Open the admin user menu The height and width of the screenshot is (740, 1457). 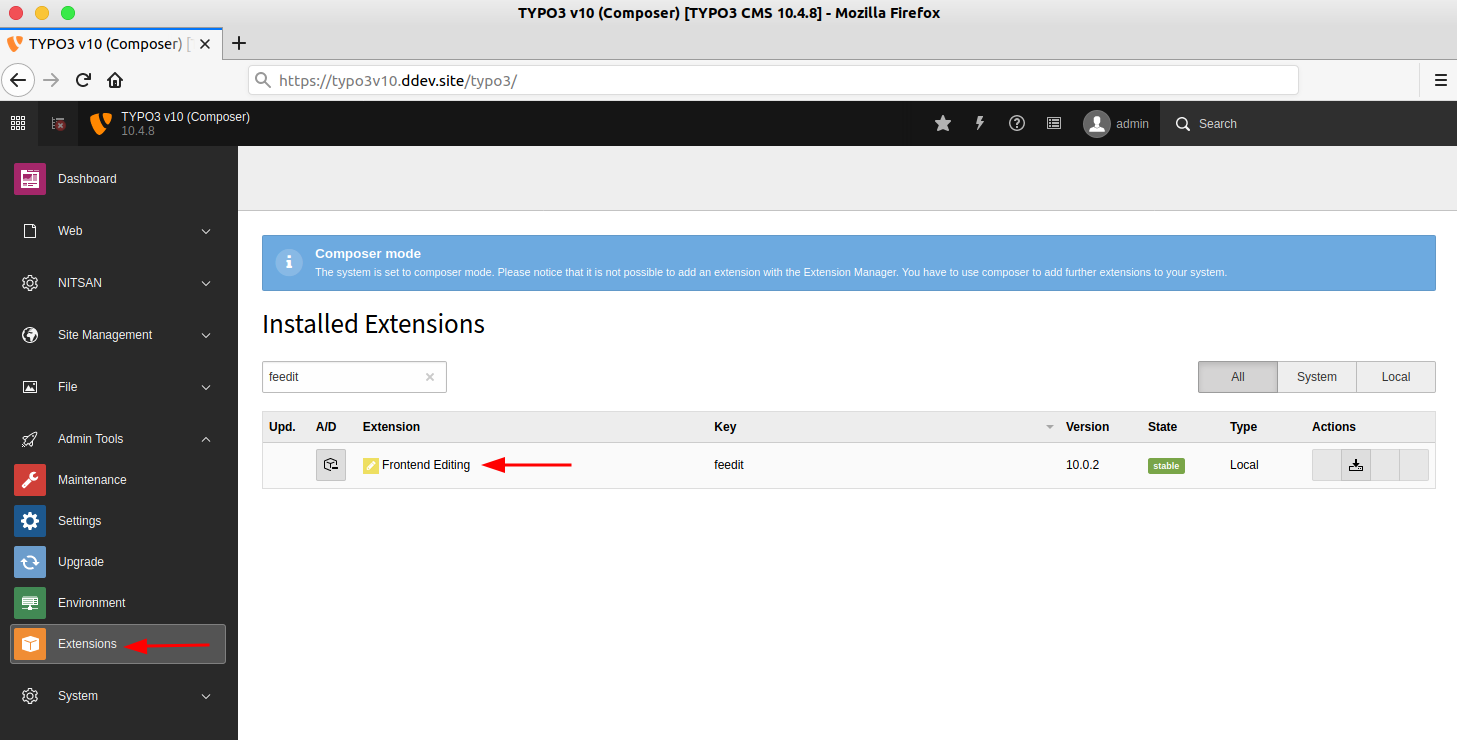(1117, 124)
